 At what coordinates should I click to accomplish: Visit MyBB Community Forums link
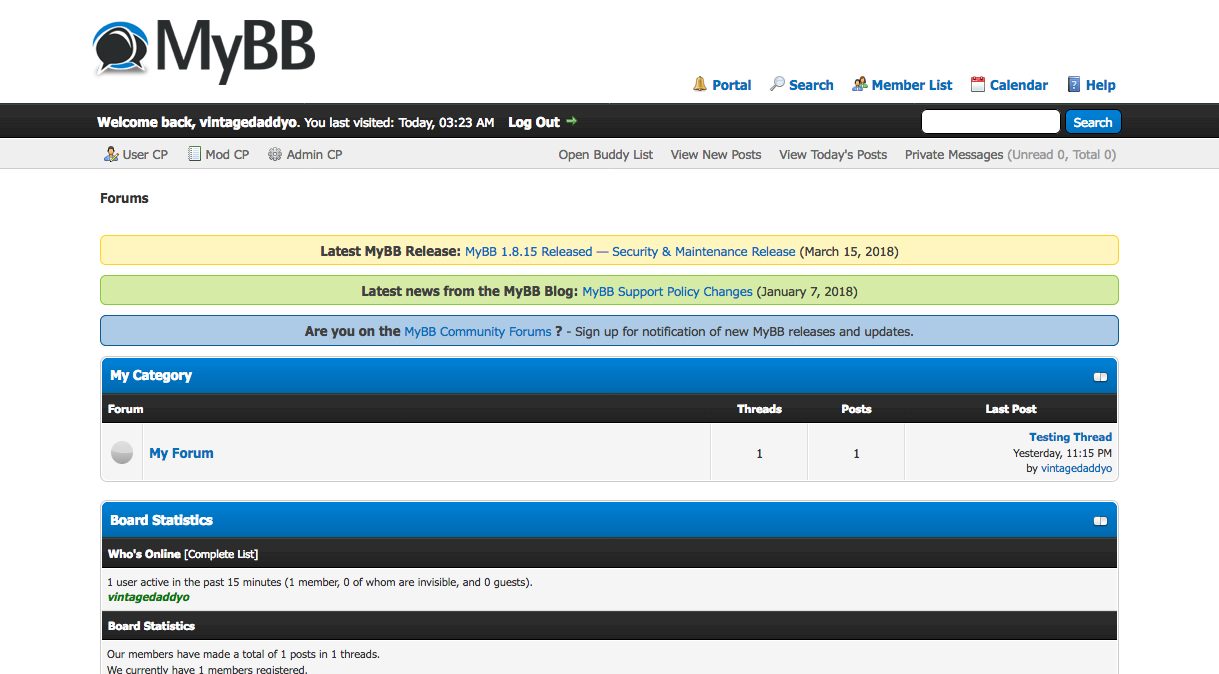[x=478, y=331]
